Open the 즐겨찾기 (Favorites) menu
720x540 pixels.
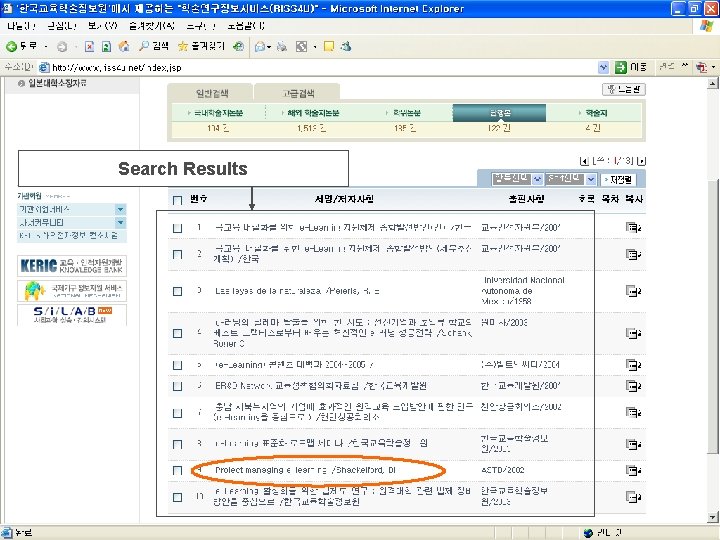click(152, 26)
